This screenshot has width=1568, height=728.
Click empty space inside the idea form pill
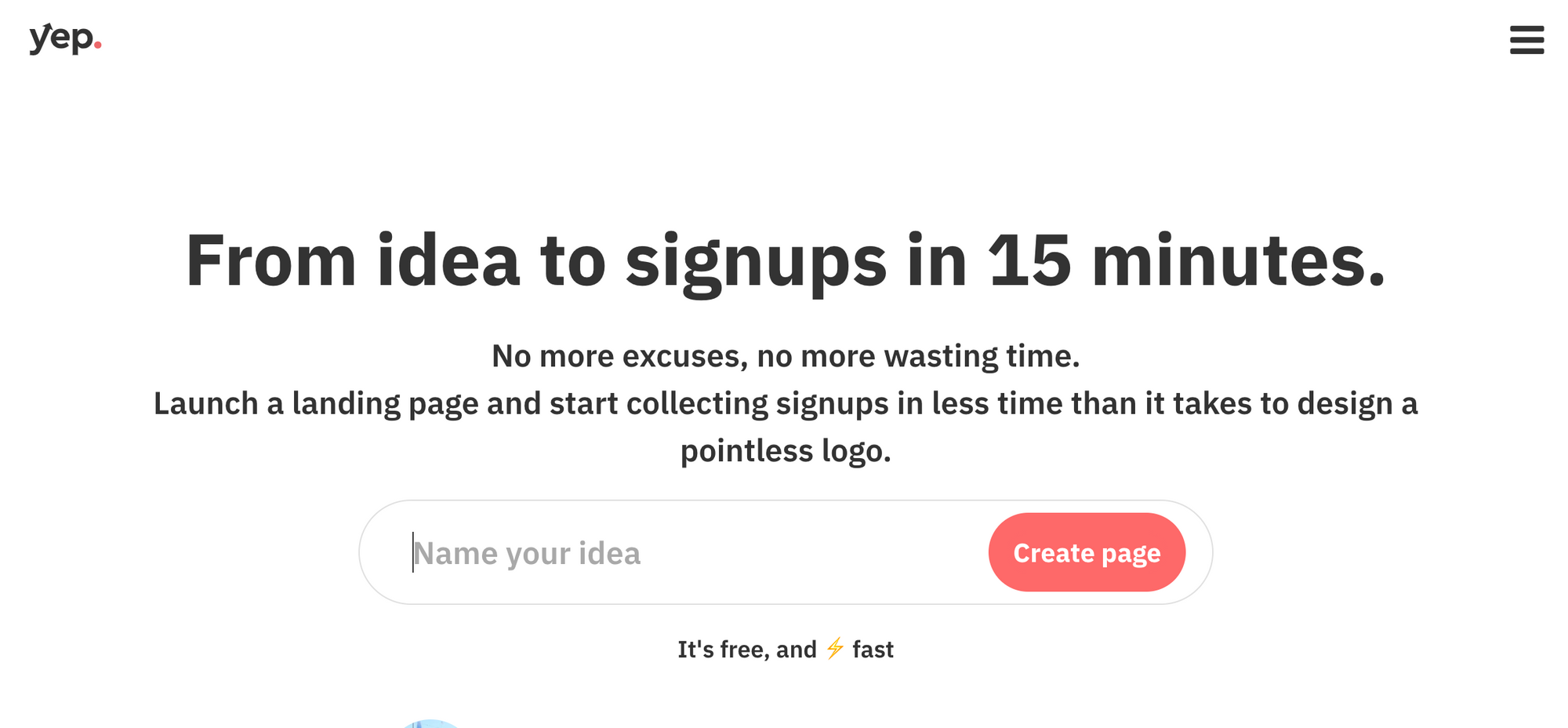click(815, 553)
